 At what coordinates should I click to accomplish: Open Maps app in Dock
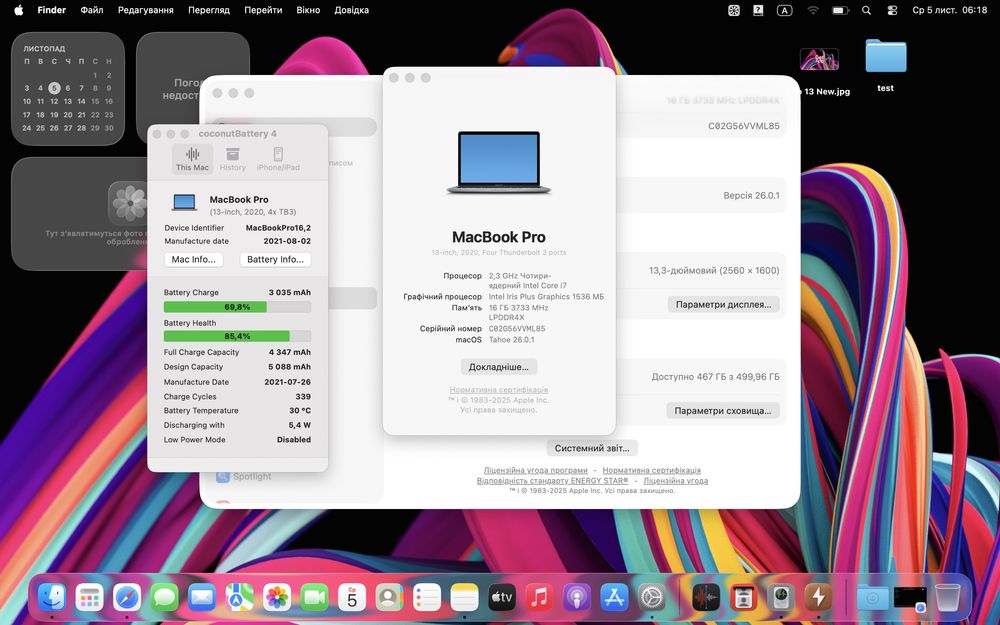pyautogui.click(x=239, y=598)
